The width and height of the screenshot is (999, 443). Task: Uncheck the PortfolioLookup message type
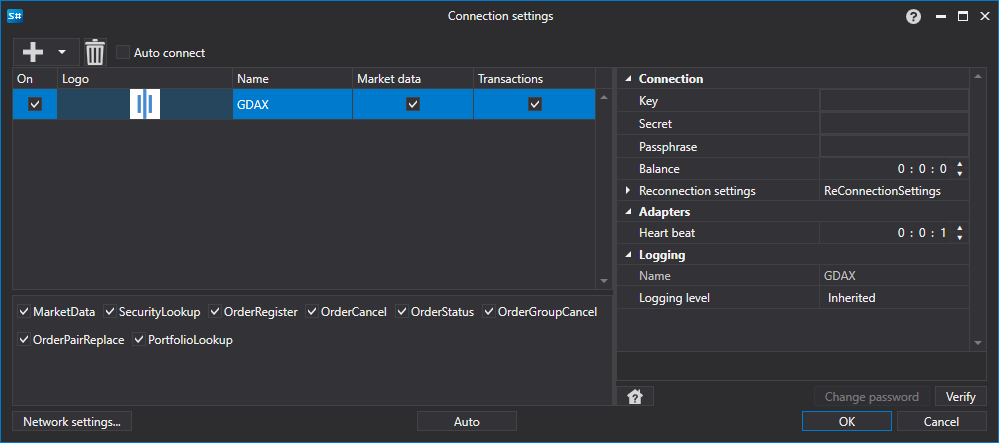pos(139,340)
